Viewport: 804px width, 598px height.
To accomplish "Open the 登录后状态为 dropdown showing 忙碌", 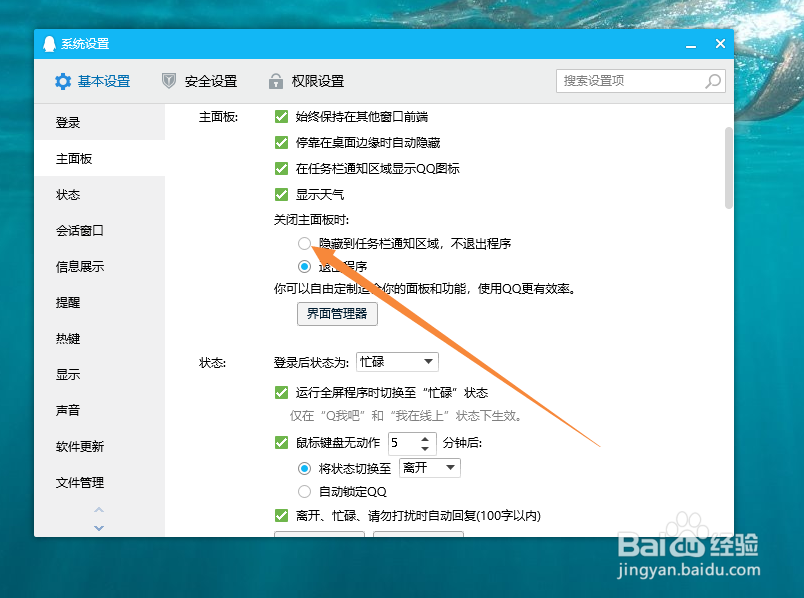I will click(397, 362).
